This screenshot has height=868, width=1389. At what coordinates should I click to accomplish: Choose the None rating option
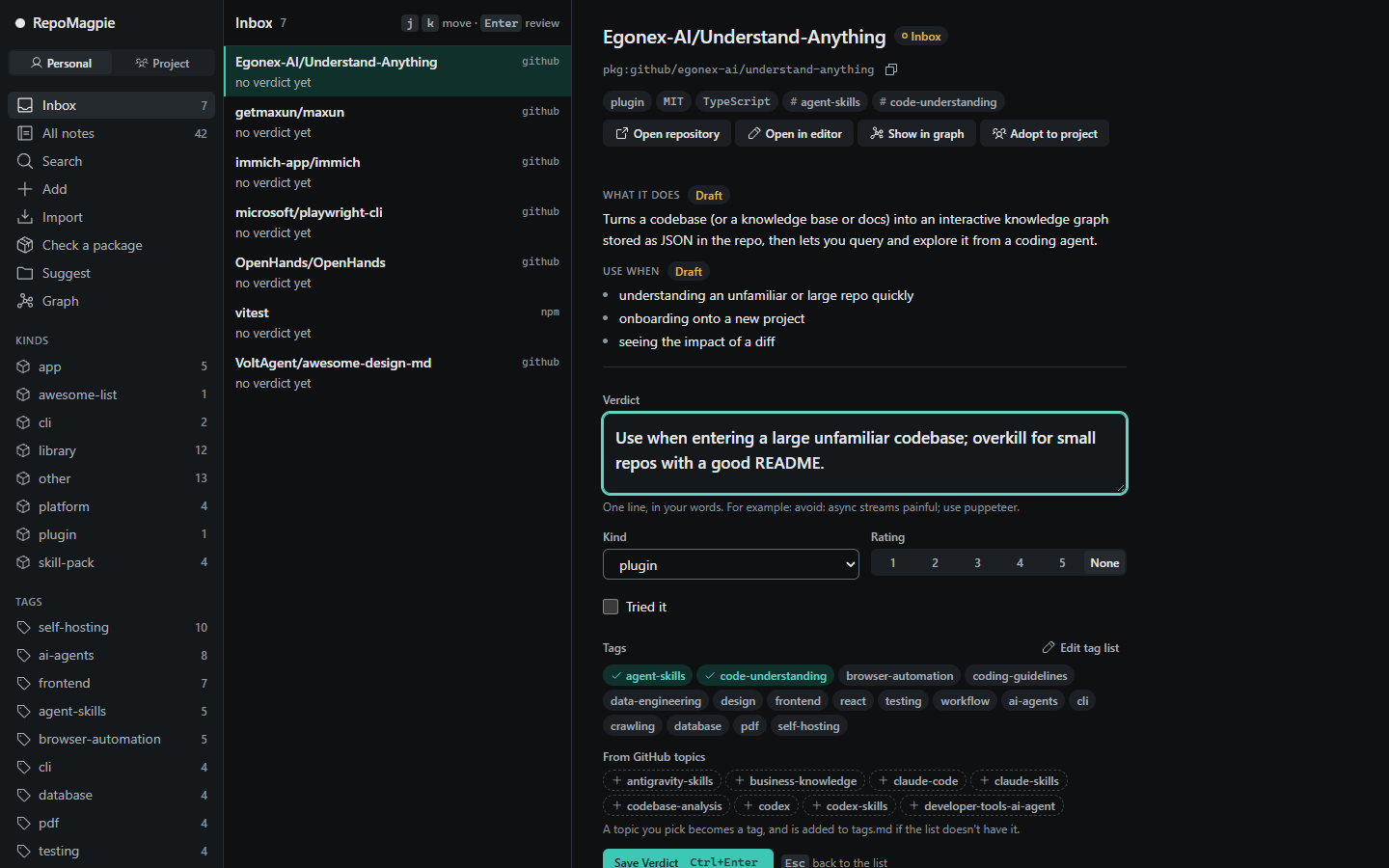point(1104,562)
